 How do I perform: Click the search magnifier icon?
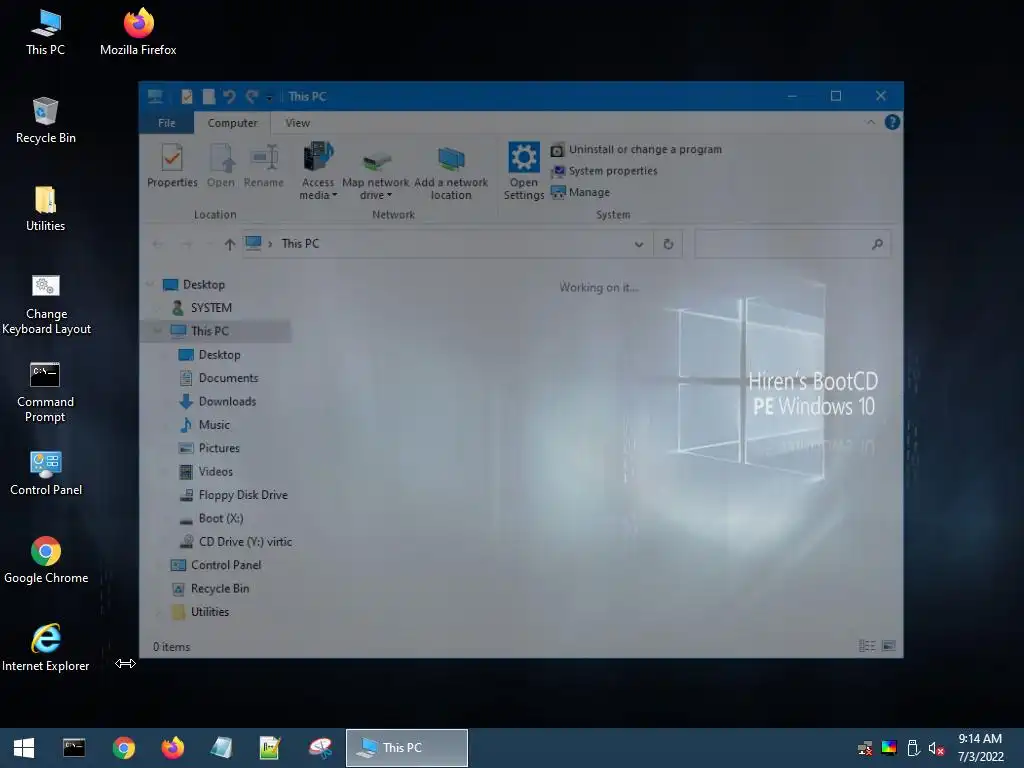click(x=877, y=244)
